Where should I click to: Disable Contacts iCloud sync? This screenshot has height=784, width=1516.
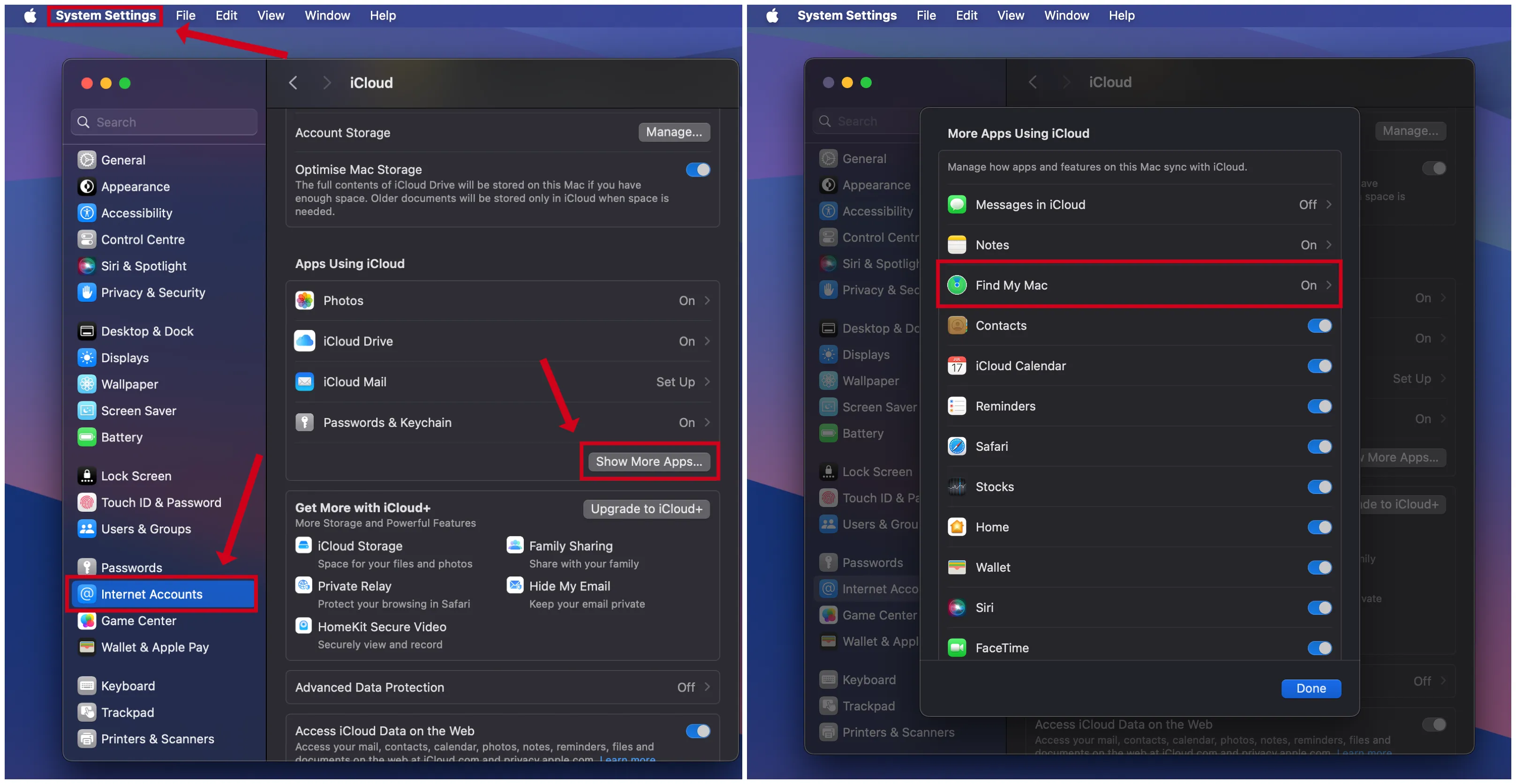pos(1320,326)
